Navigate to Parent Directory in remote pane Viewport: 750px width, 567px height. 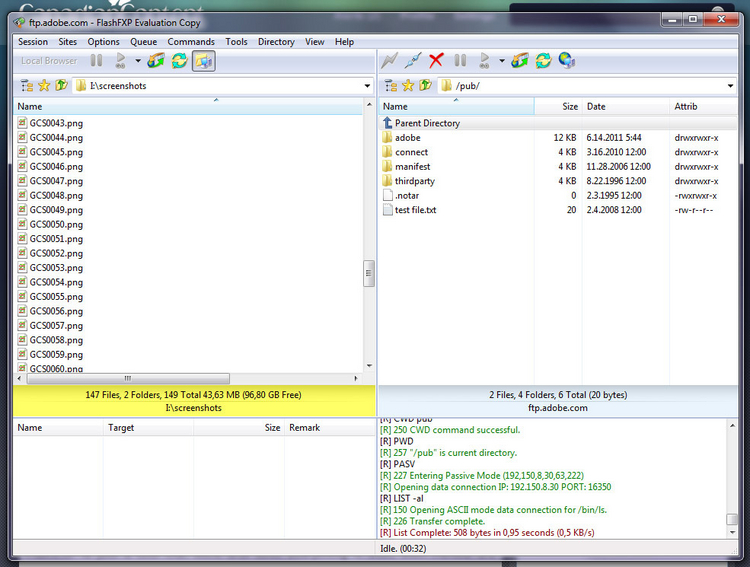coord(427,123)
